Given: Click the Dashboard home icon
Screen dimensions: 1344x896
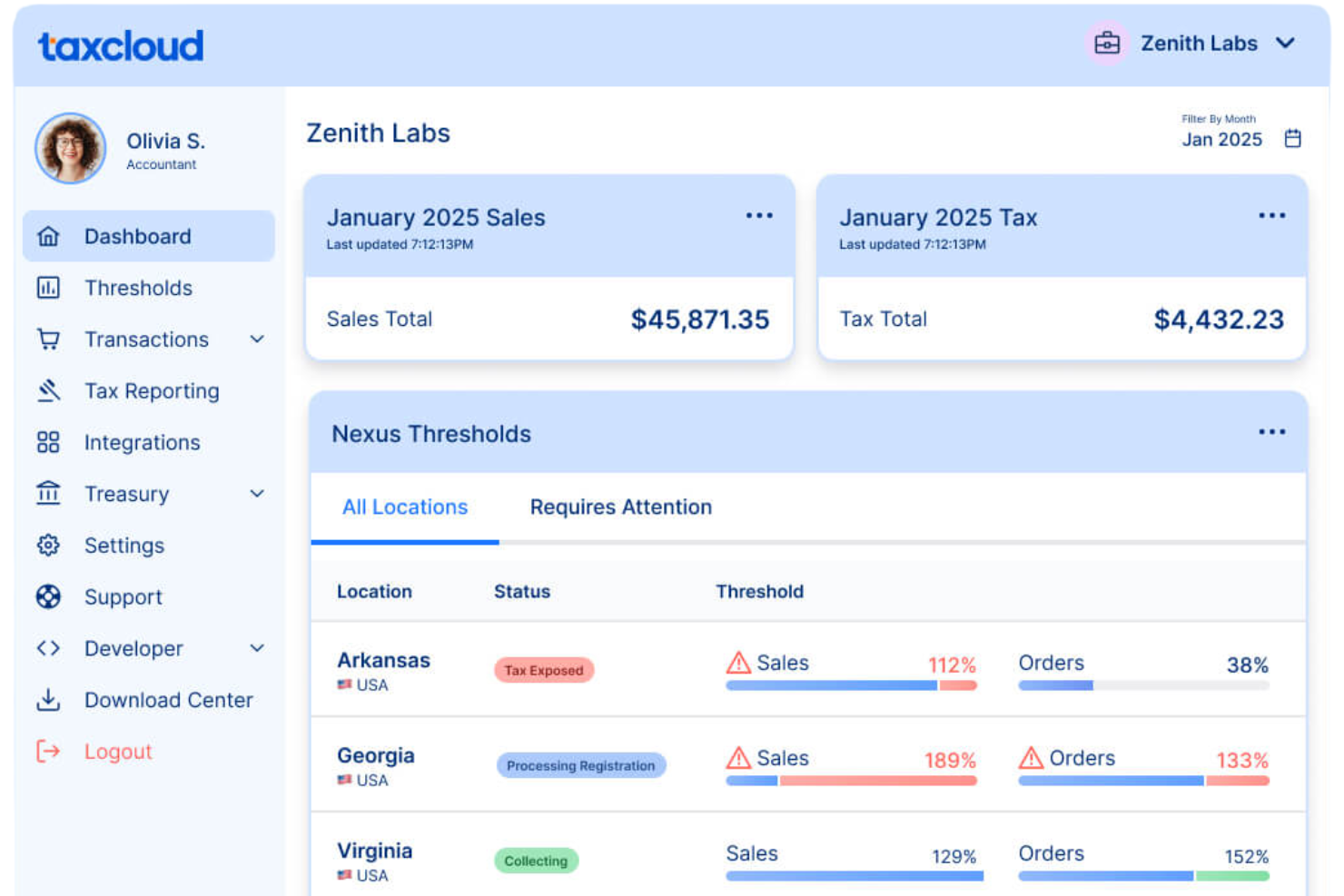Looking at the screenshot, I should pyautogui.click(x=48, y=237).
